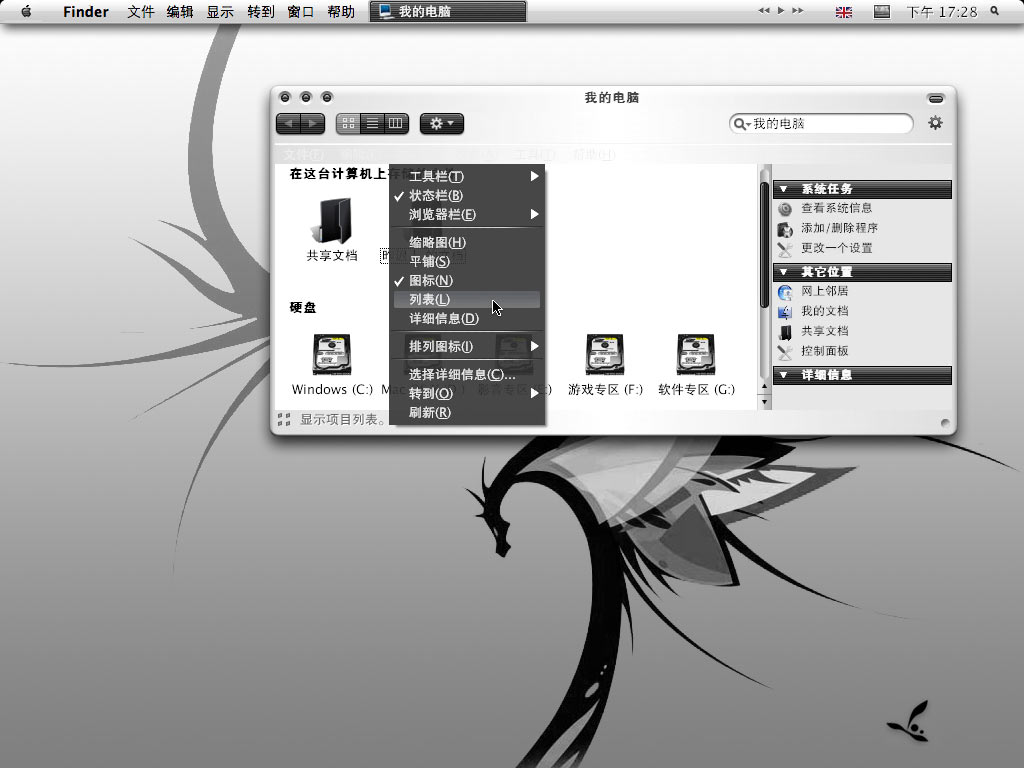Select 平铺(S) view option
1024x768 pixels.
pyautogui.click(x=467, y=261)
